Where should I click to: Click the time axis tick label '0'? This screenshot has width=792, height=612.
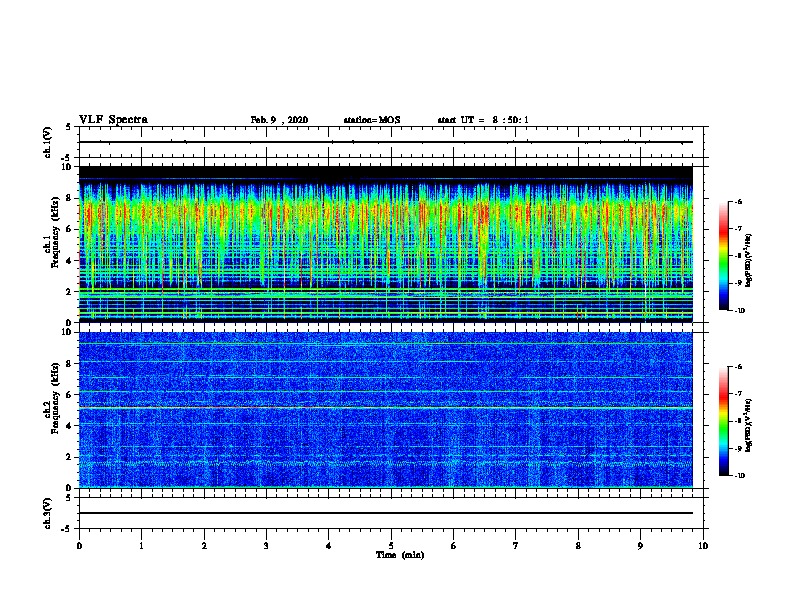coord(79,545)
